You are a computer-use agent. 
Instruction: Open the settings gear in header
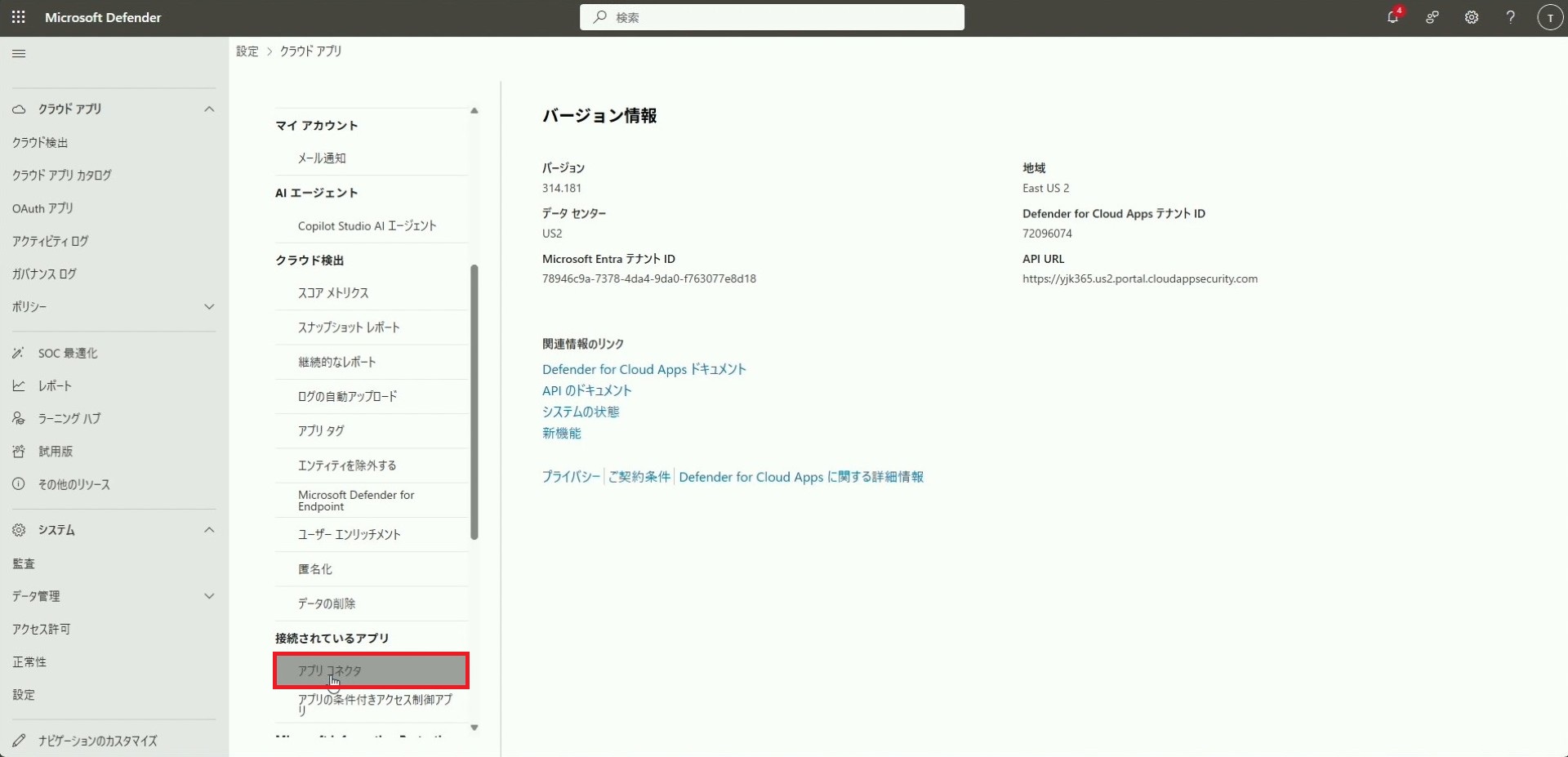(x=1471, y=17)
